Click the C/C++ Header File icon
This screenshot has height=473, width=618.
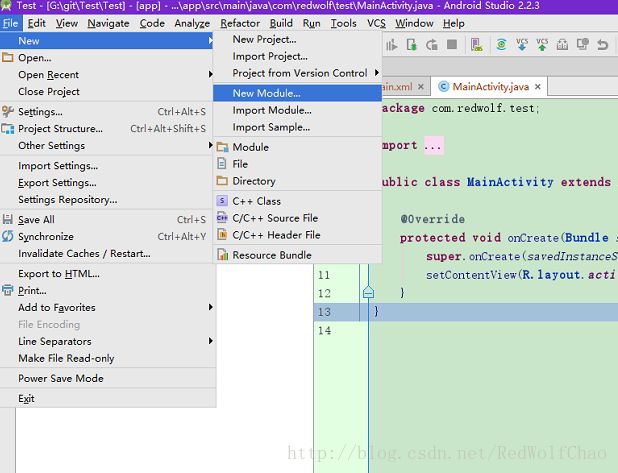222,235
